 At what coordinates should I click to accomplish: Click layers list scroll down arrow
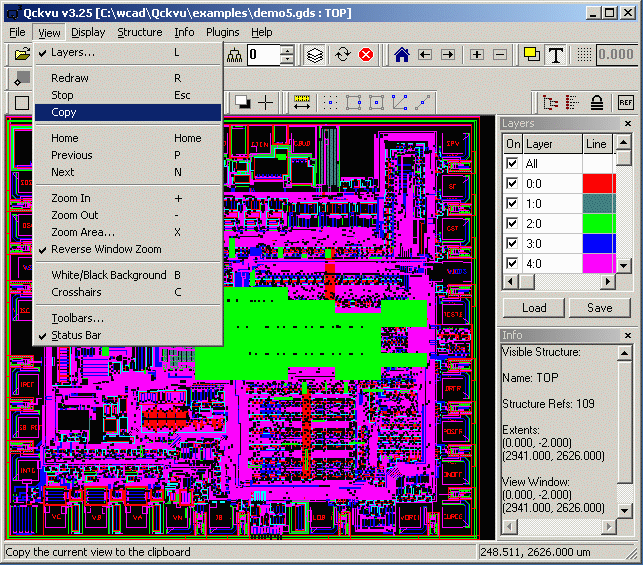623,265
